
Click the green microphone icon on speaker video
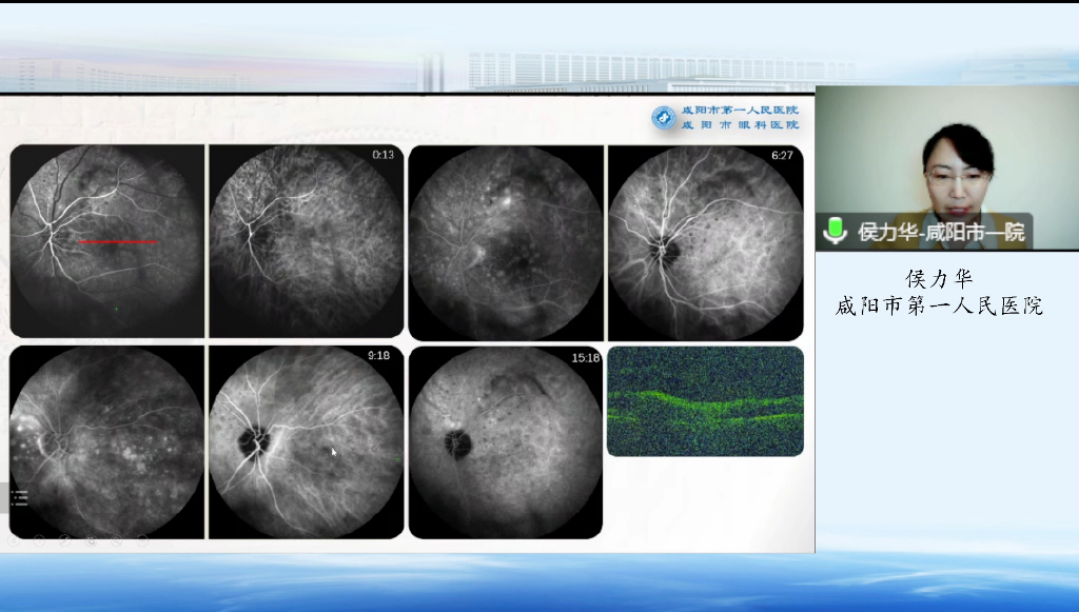834,231
